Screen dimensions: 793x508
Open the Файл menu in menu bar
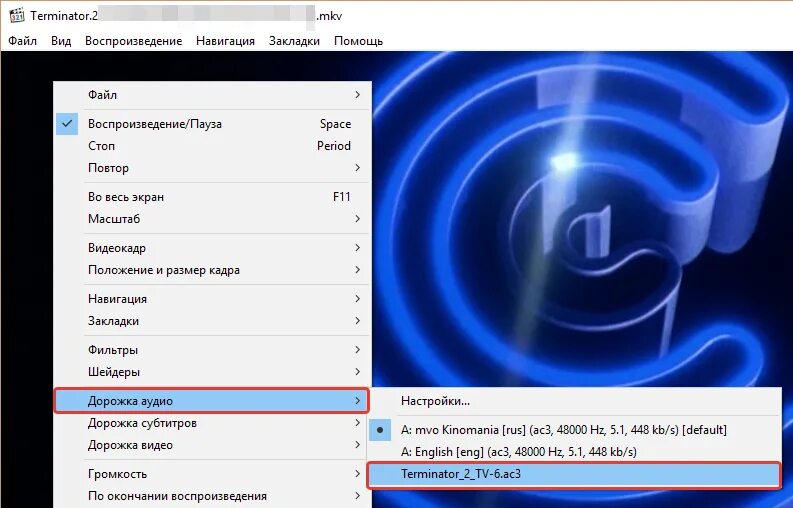tap(23, 41)
